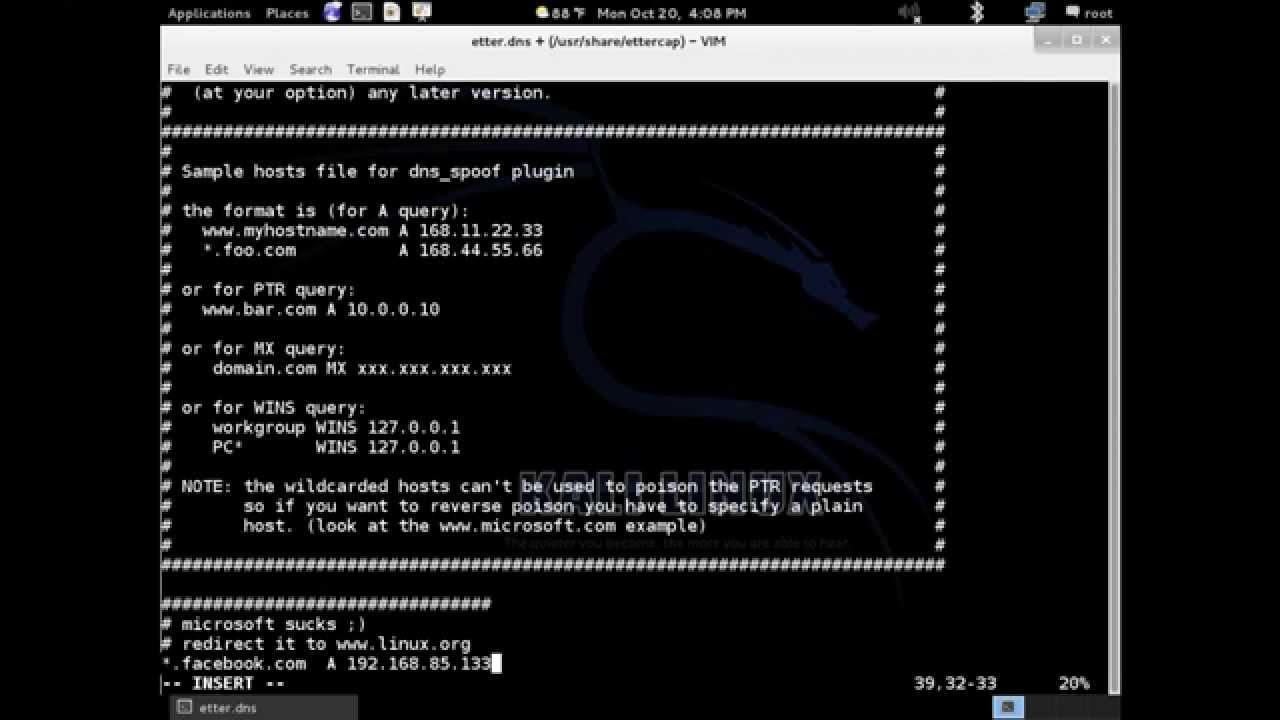Minimize the VIM terminal window

click(x=1048, y=40)
